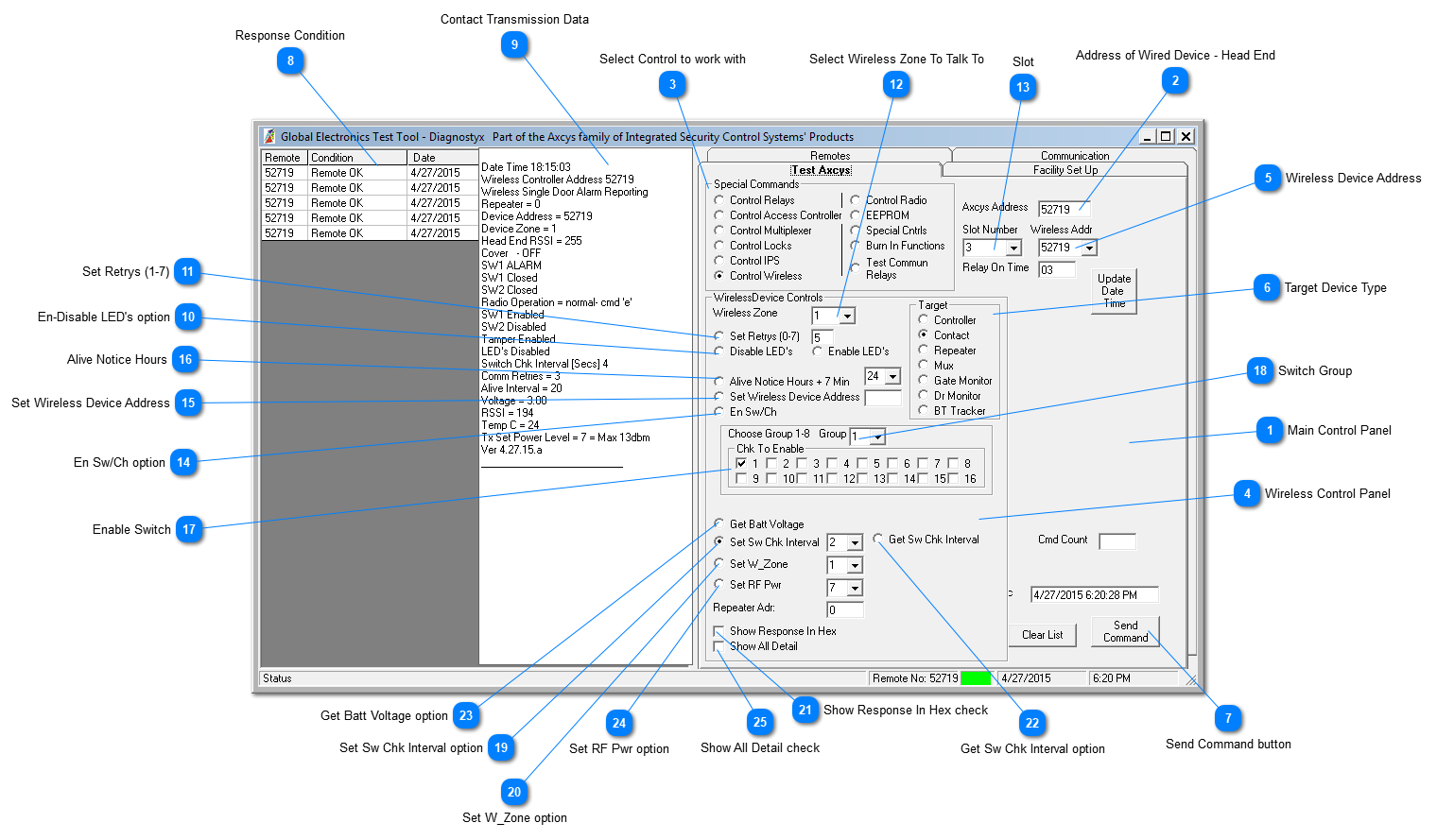Check switch 9 under Chk To Enable
Viewport: 1437px width, 840px height.
pyautogui.click(x=741, y=479)
